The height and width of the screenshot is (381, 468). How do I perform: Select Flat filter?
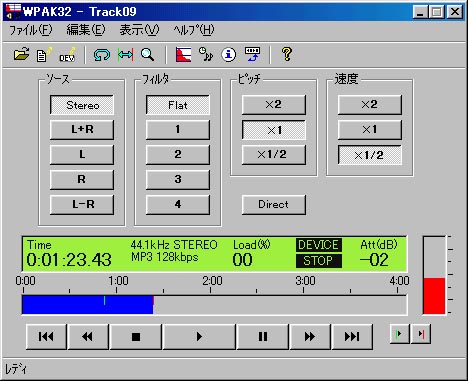tap(178, 105)
